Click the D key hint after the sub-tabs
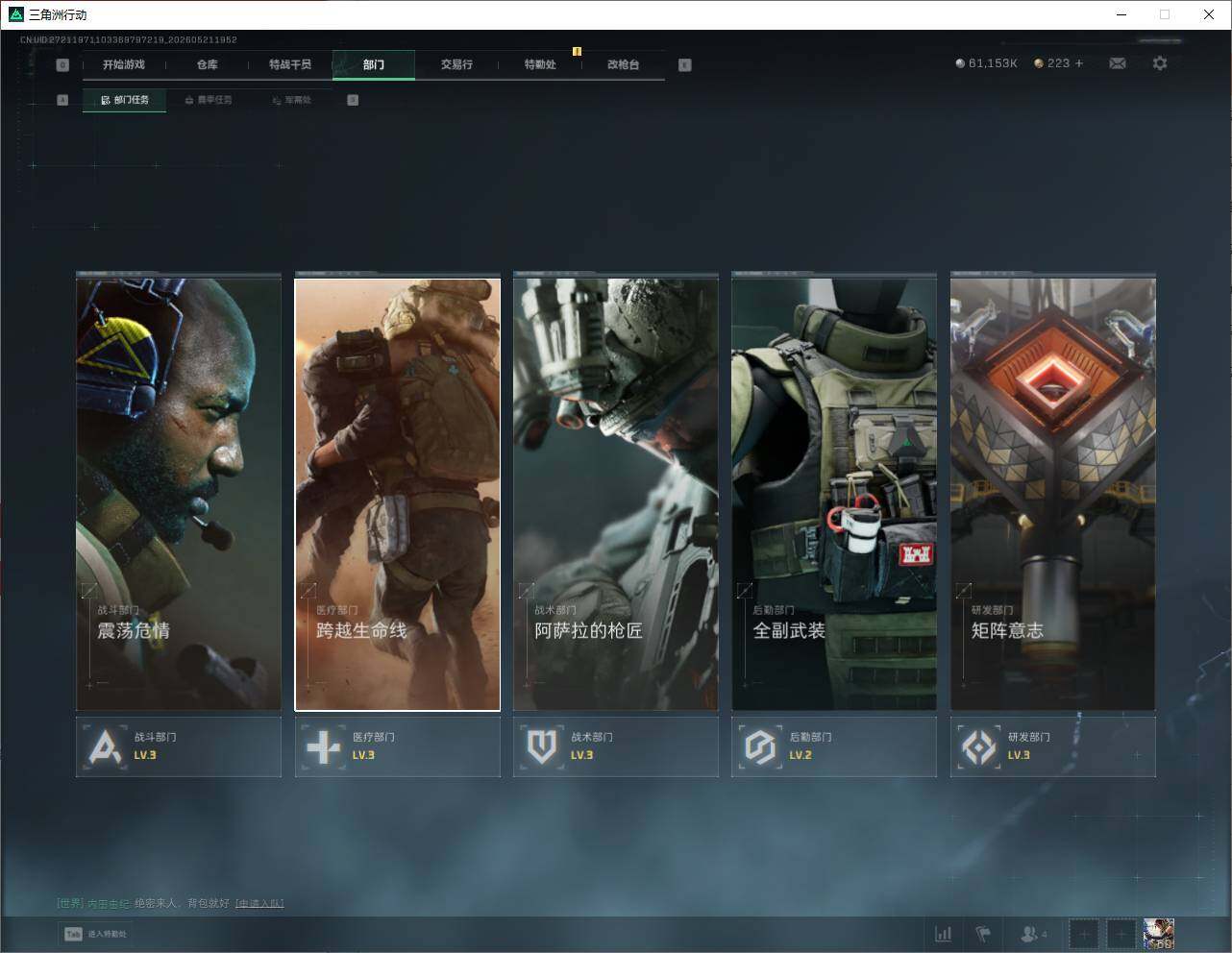Screen dimensions: 1232x953 point(353,100)
